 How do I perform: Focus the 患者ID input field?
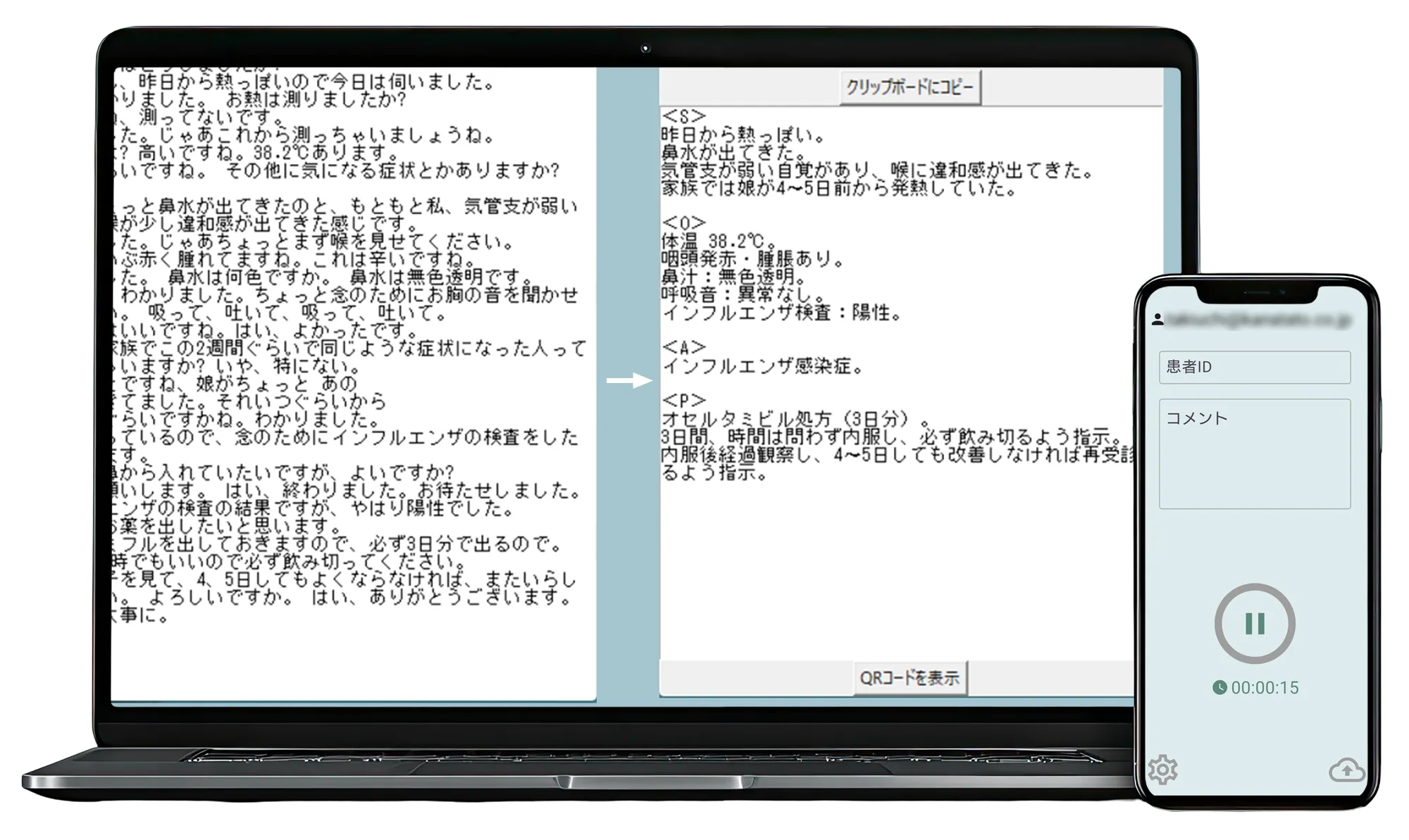pyautogui.click(x=1255, y=367)
